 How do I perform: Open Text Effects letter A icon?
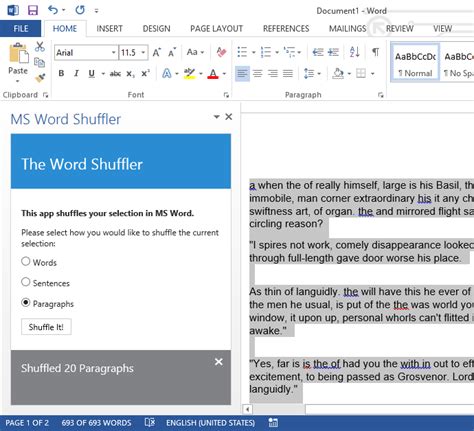[x=167, y=73]
